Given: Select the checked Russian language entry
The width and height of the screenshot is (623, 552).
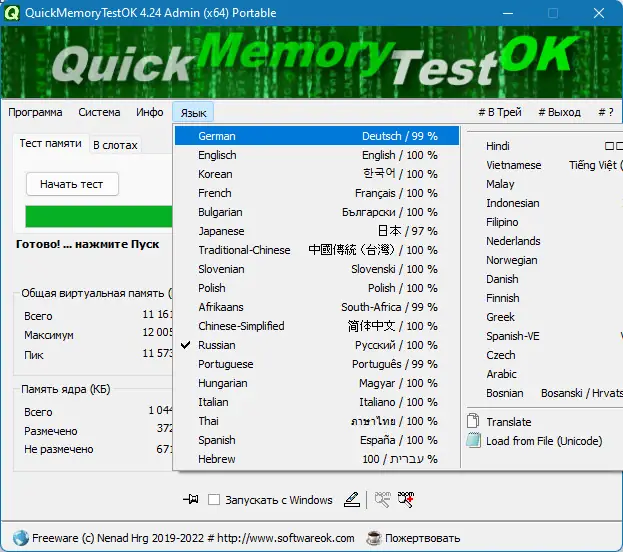Looking at the screenshot, I should coord(317,345).
